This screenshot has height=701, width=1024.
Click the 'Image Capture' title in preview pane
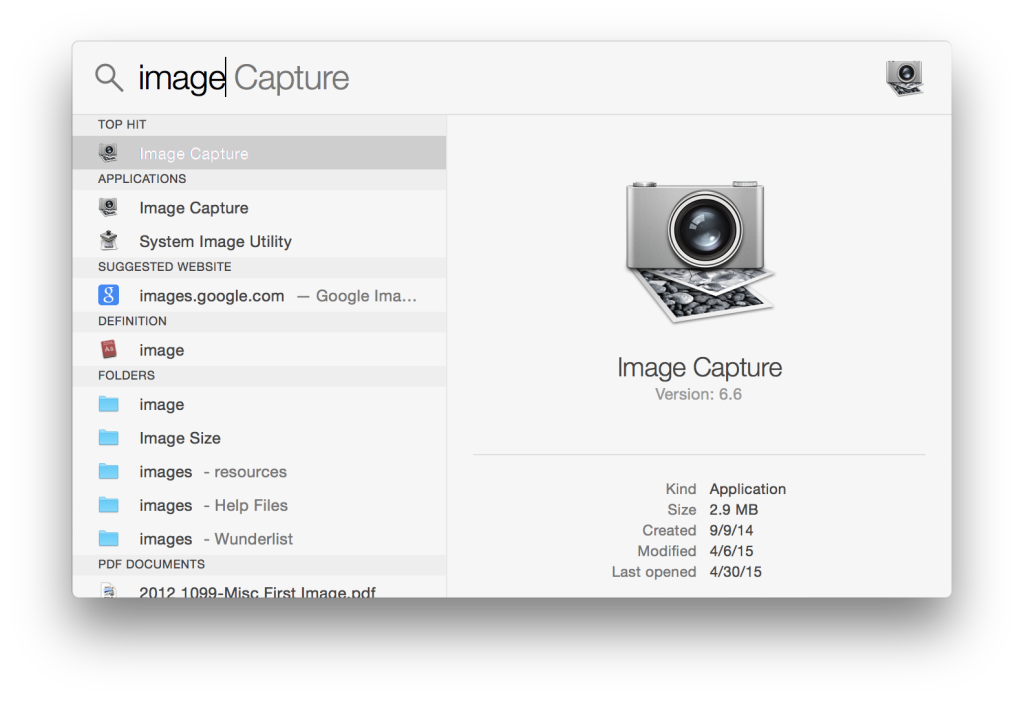click(699, 368)
